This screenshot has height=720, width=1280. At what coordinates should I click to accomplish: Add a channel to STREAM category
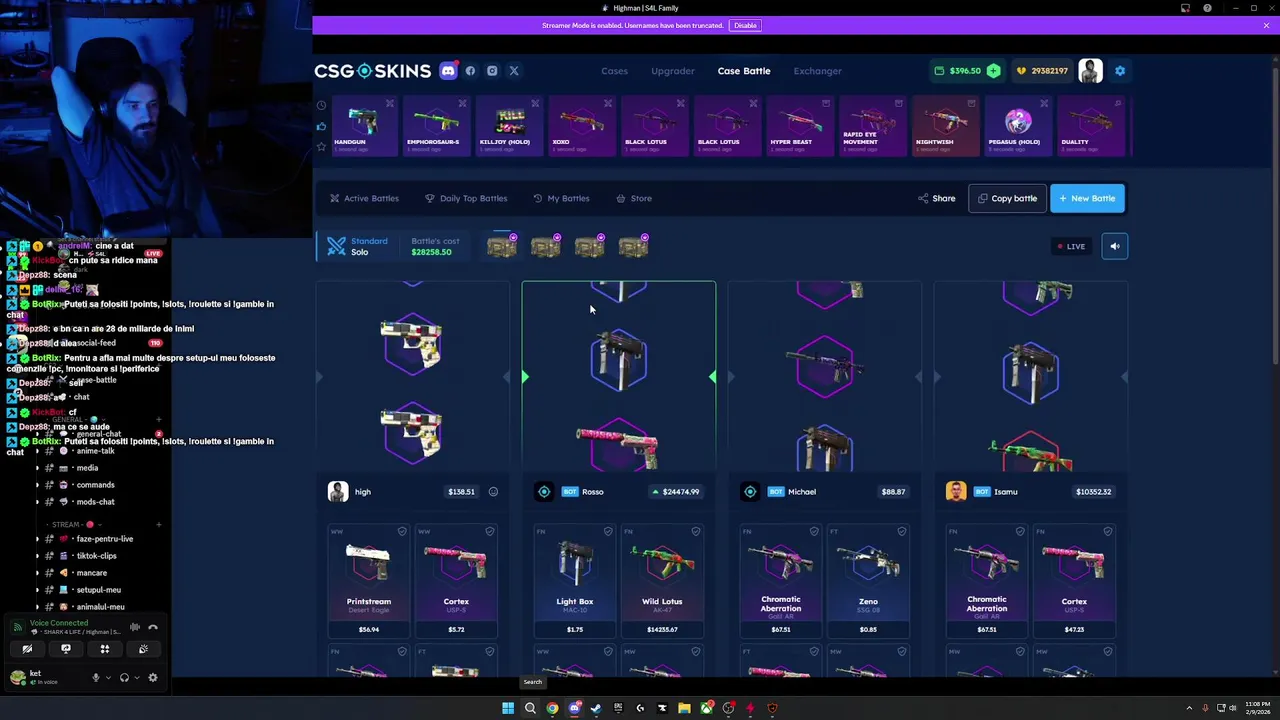158,524
